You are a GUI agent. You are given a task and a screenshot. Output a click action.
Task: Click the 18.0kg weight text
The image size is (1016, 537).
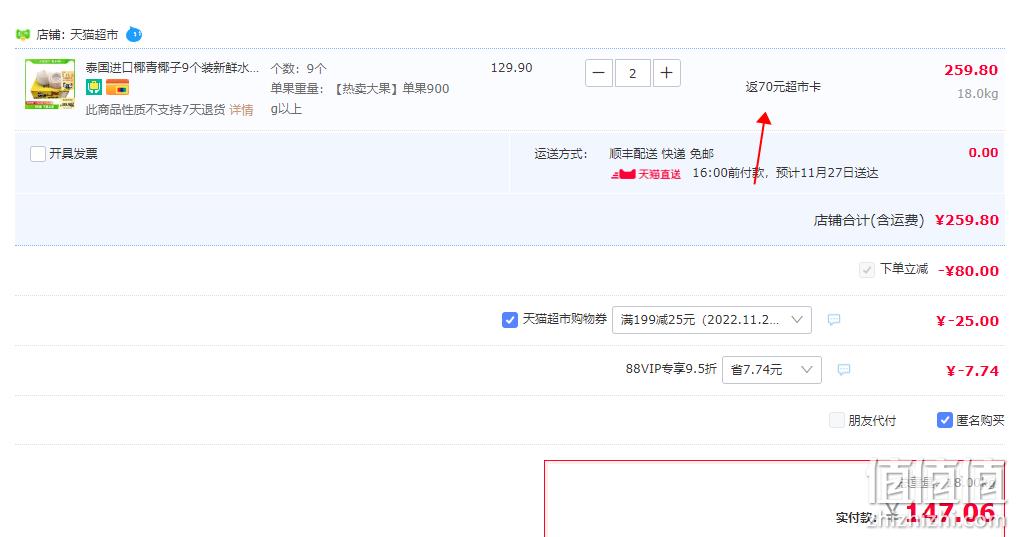(977, 94)
